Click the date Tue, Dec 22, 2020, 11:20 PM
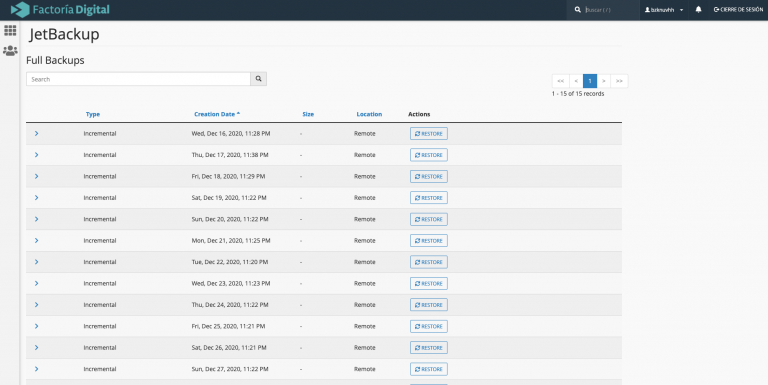This screenshot has height=385, width=768. (x=230, y=262)
